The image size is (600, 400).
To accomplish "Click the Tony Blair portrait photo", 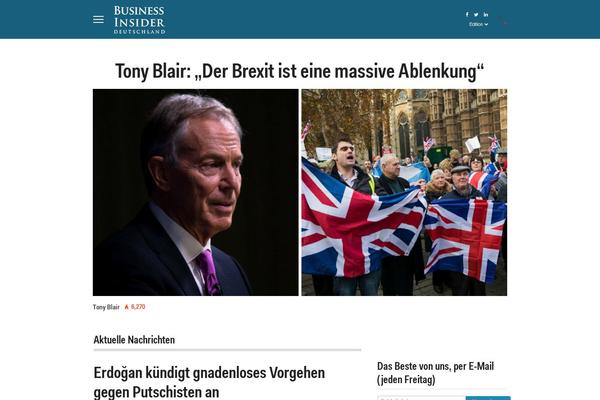I will [x=196, y=192].
